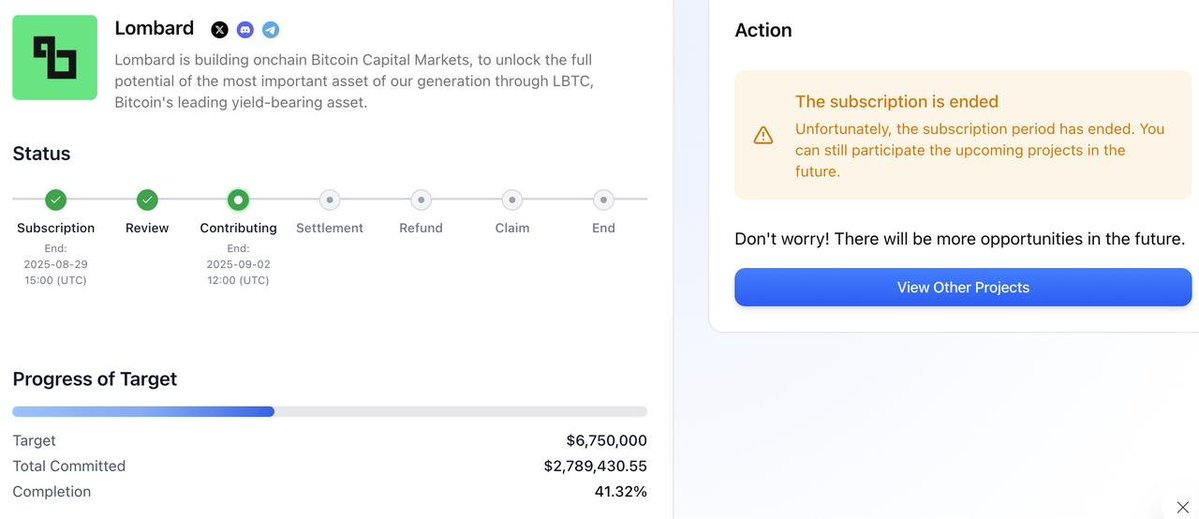Click the Total Committed amount

tap(596, 466)
